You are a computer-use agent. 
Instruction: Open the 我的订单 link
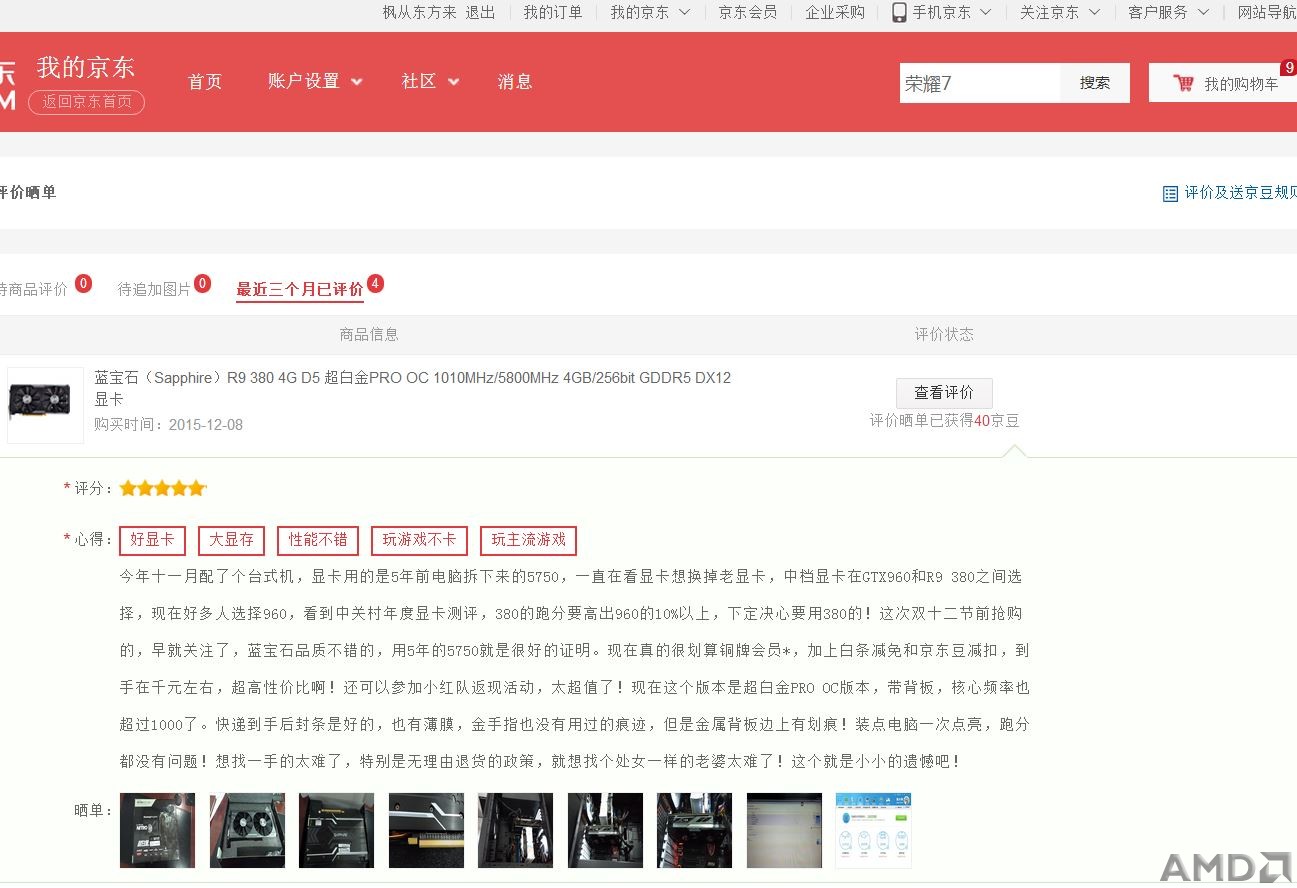click(x=553, y=12)
